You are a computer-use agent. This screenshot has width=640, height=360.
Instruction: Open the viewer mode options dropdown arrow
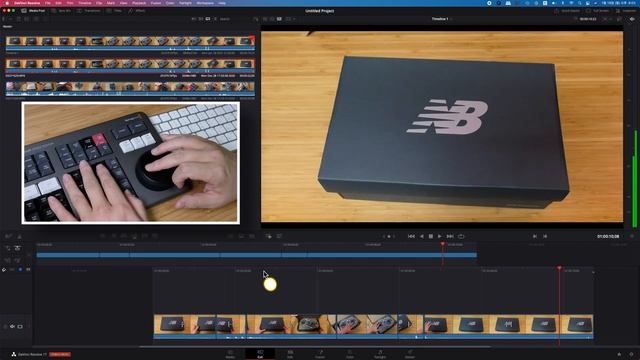(x=294, y=19)
